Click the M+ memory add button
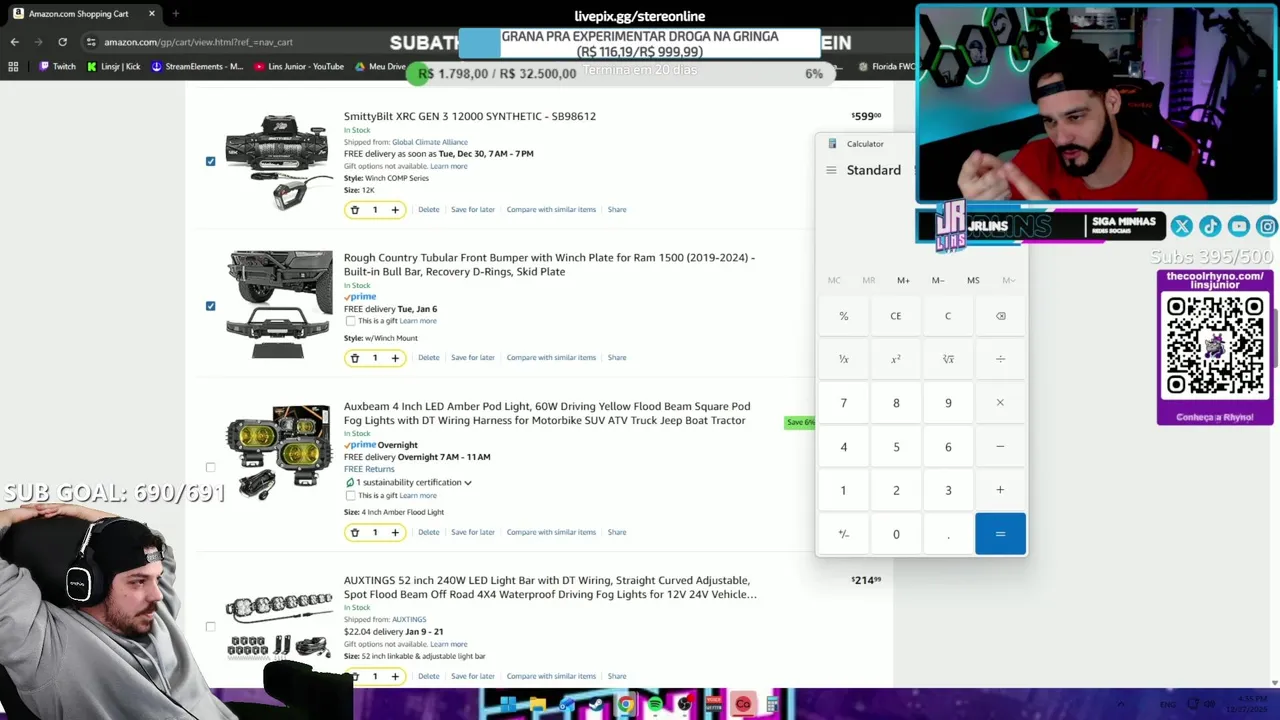The image size is (1280, 720). coord(903,280)
